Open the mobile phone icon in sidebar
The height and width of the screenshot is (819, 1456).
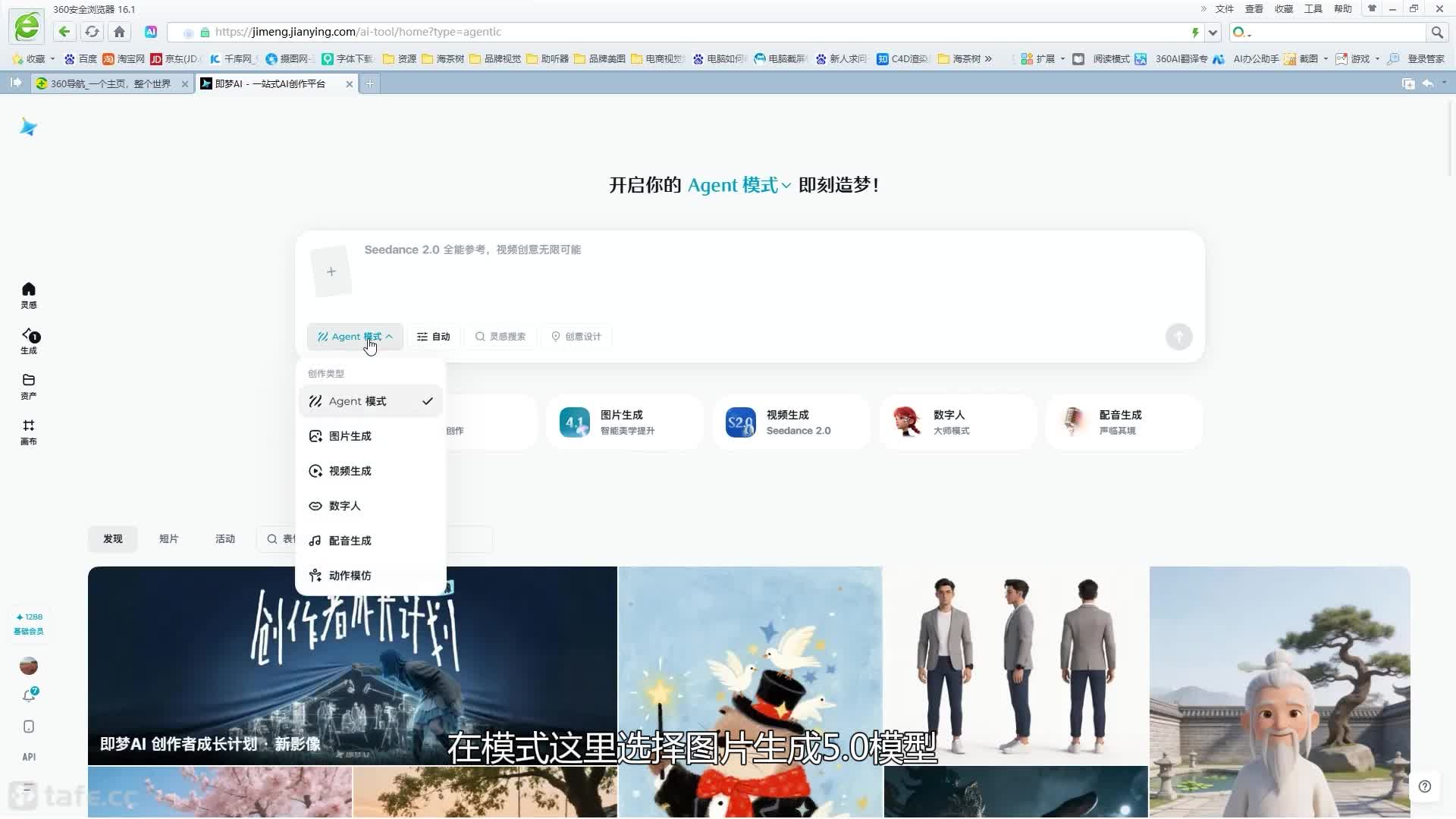pyautogui.click(x=29, y=726)
